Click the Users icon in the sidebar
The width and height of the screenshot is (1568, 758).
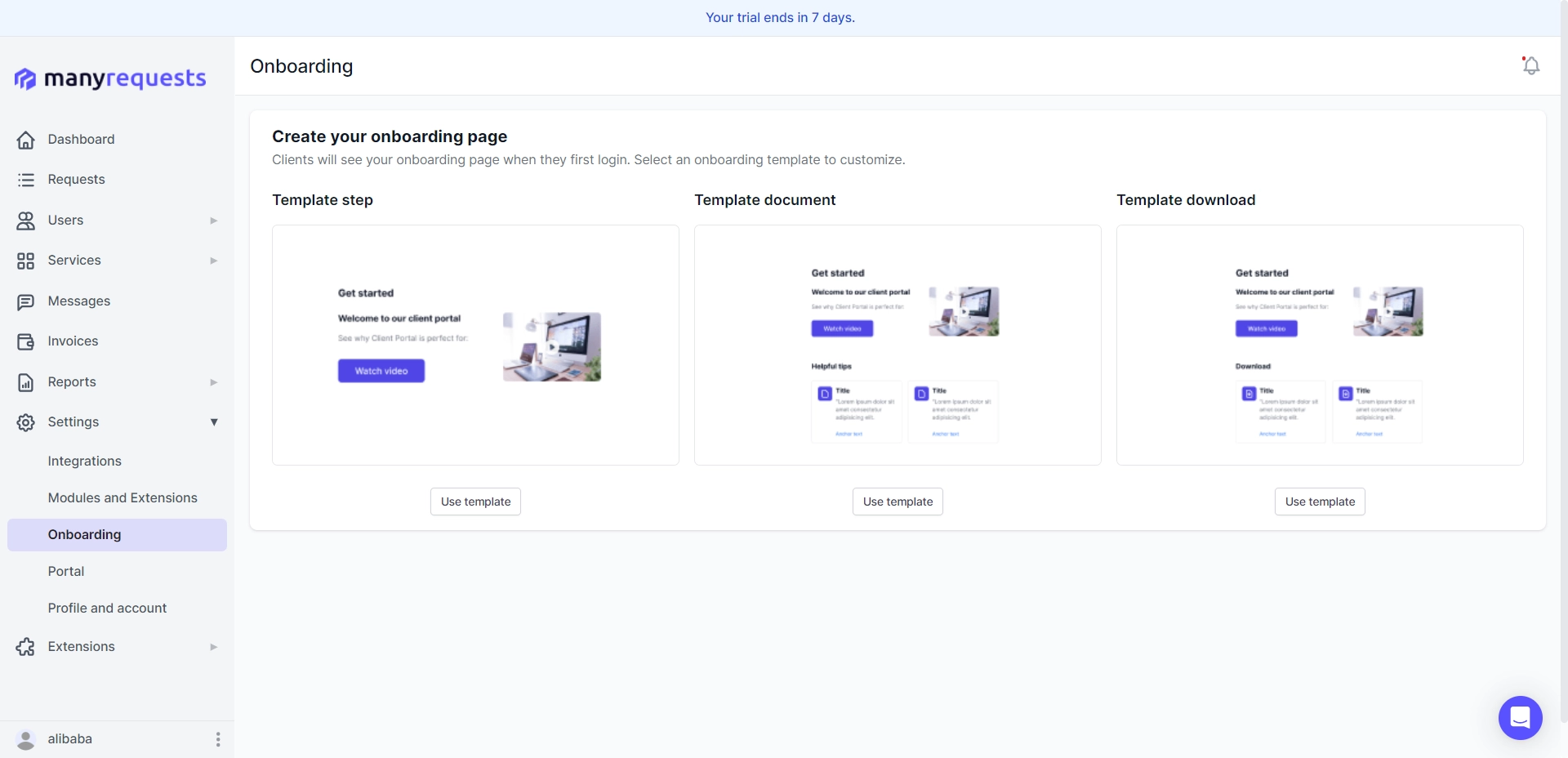(x=25, y=221)
